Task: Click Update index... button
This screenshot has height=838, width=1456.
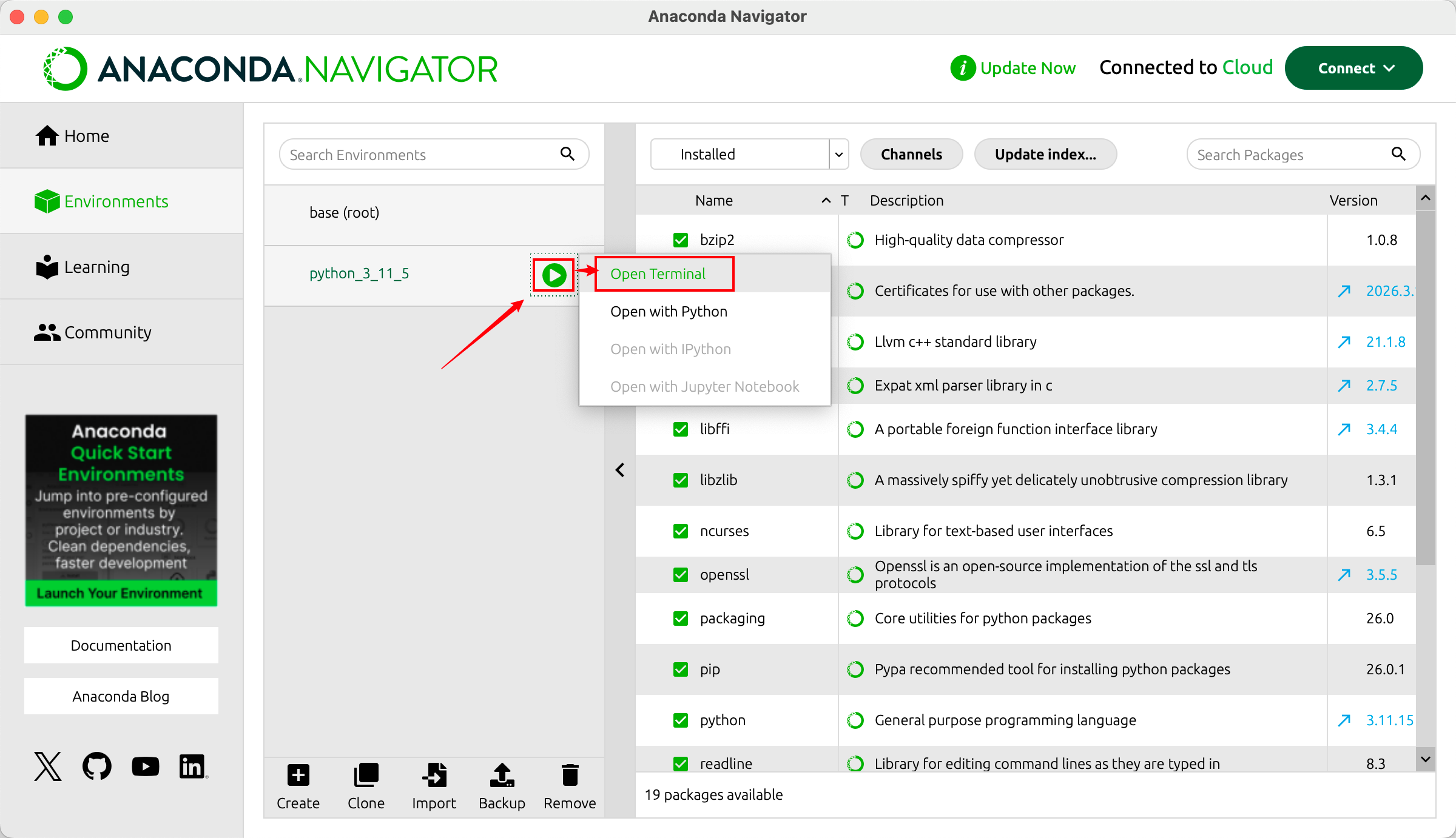Action: coord(1045,155)
